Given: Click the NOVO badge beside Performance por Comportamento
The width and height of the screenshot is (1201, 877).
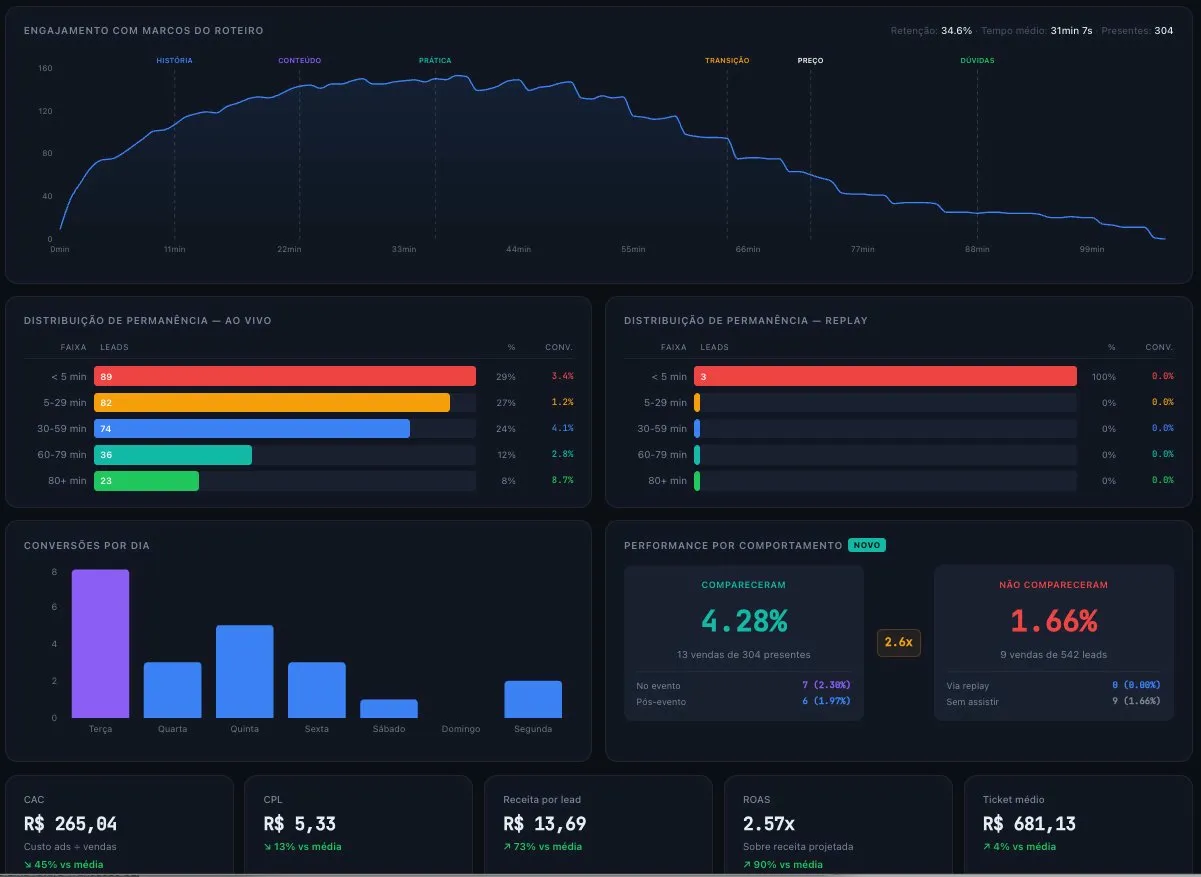Looking at the screenshot, I should tap(867, 545).
